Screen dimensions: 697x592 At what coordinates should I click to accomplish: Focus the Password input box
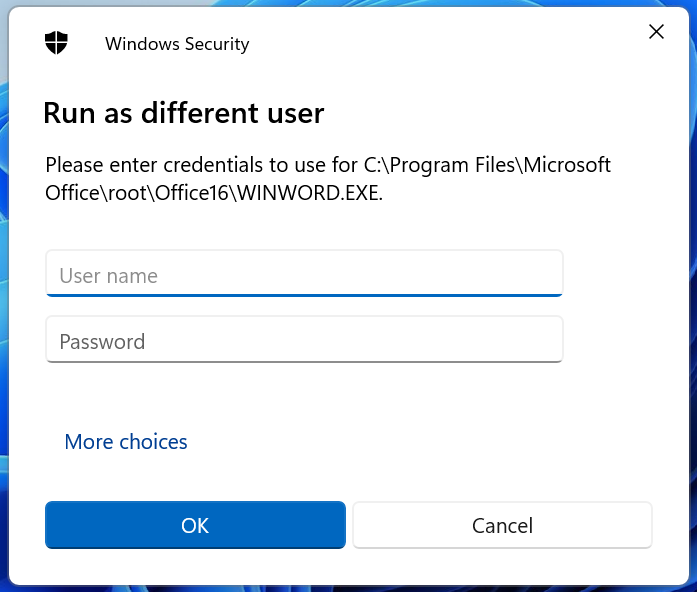click(304, 340)
